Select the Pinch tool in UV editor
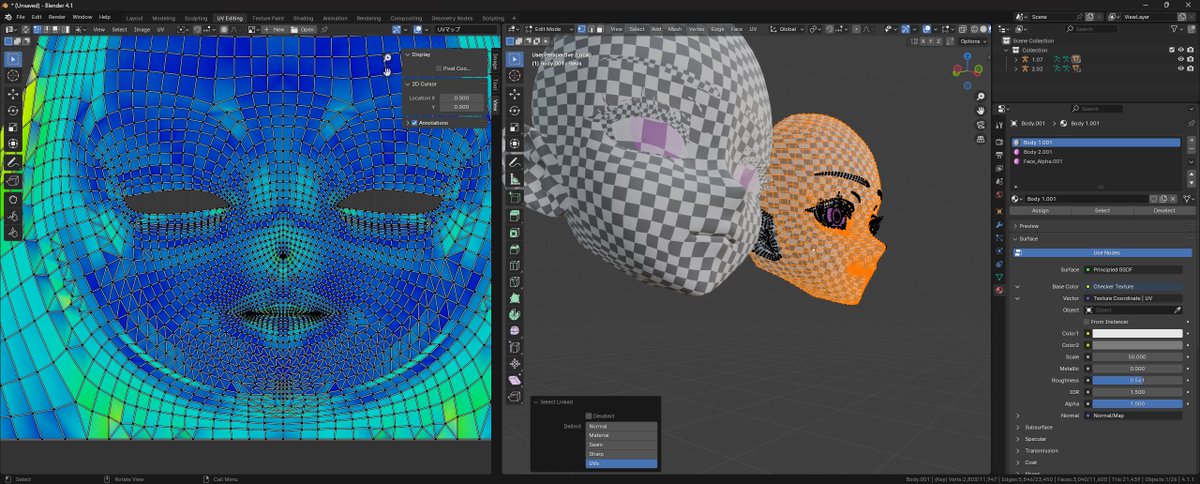Viewport: 1200px width, 484px height. (13, 232)
